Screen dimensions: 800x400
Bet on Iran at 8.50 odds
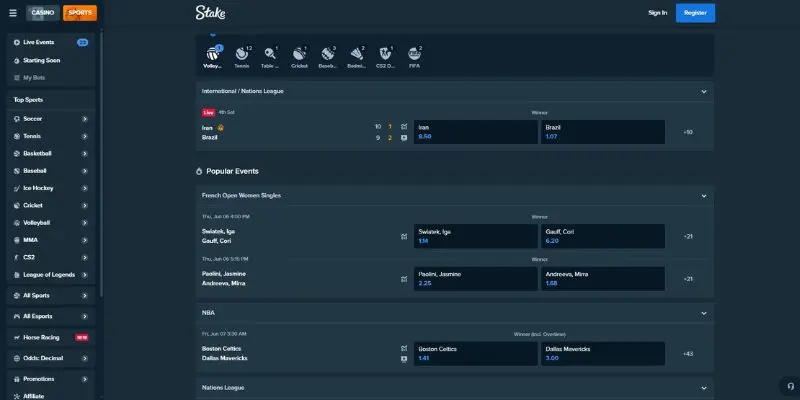click(473, 132)
